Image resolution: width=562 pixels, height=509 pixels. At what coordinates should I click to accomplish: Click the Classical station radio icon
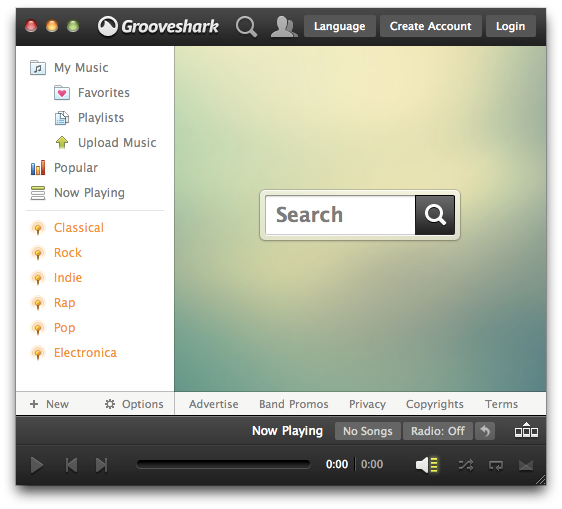(38, 228)
